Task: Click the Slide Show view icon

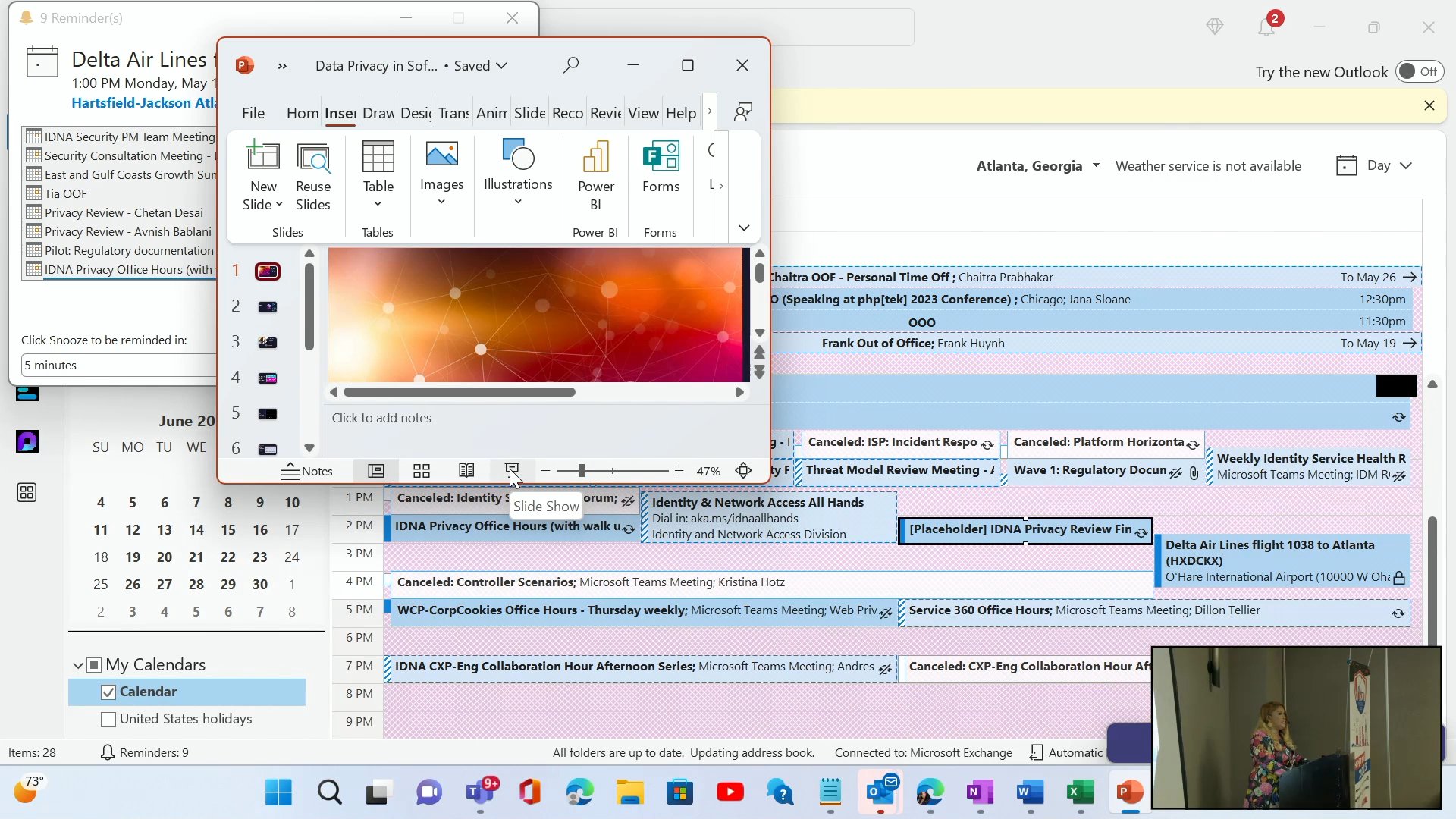Action: (512, 470)
